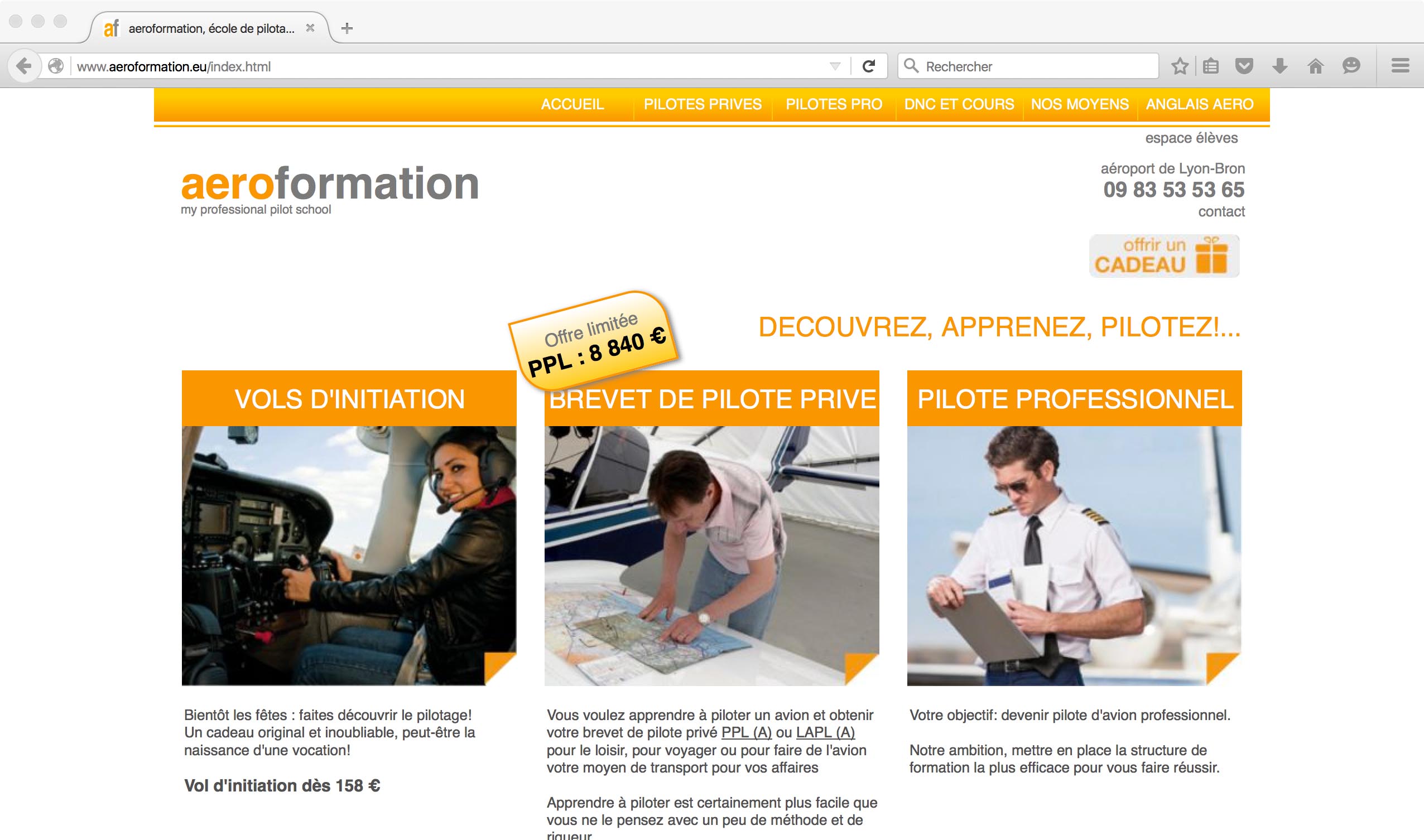Open a new tab with the plus
1424x840 pixels.
347,28
